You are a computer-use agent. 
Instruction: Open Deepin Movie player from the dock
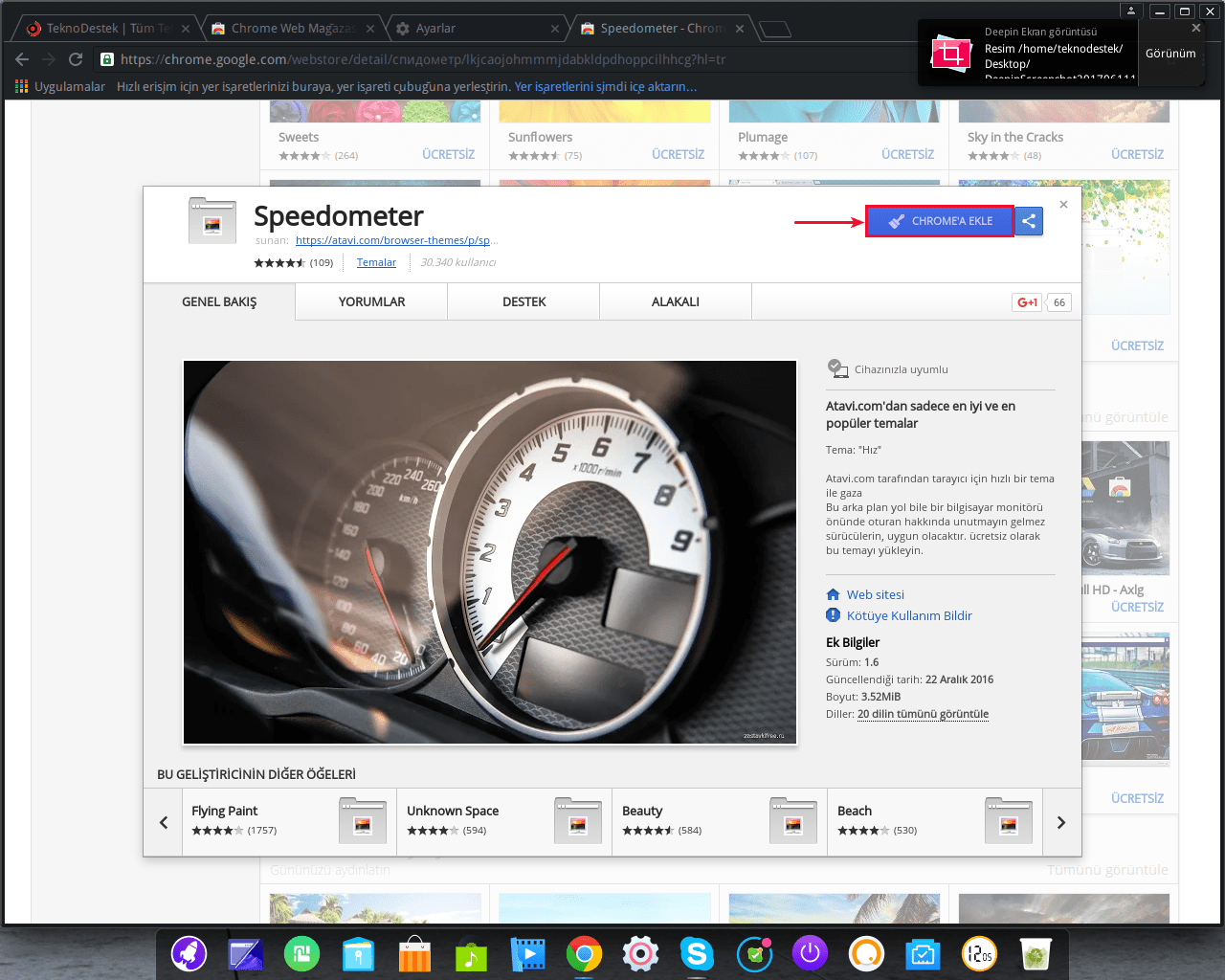[x=527, y=954]
